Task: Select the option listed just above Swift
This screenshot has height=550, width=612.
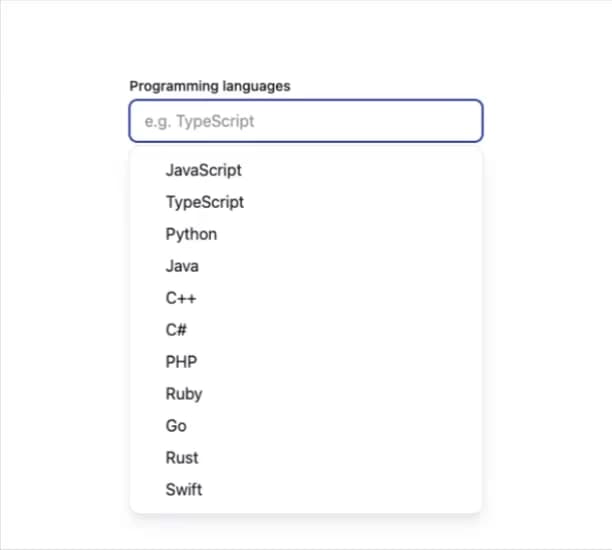Action: pos(306,458)
